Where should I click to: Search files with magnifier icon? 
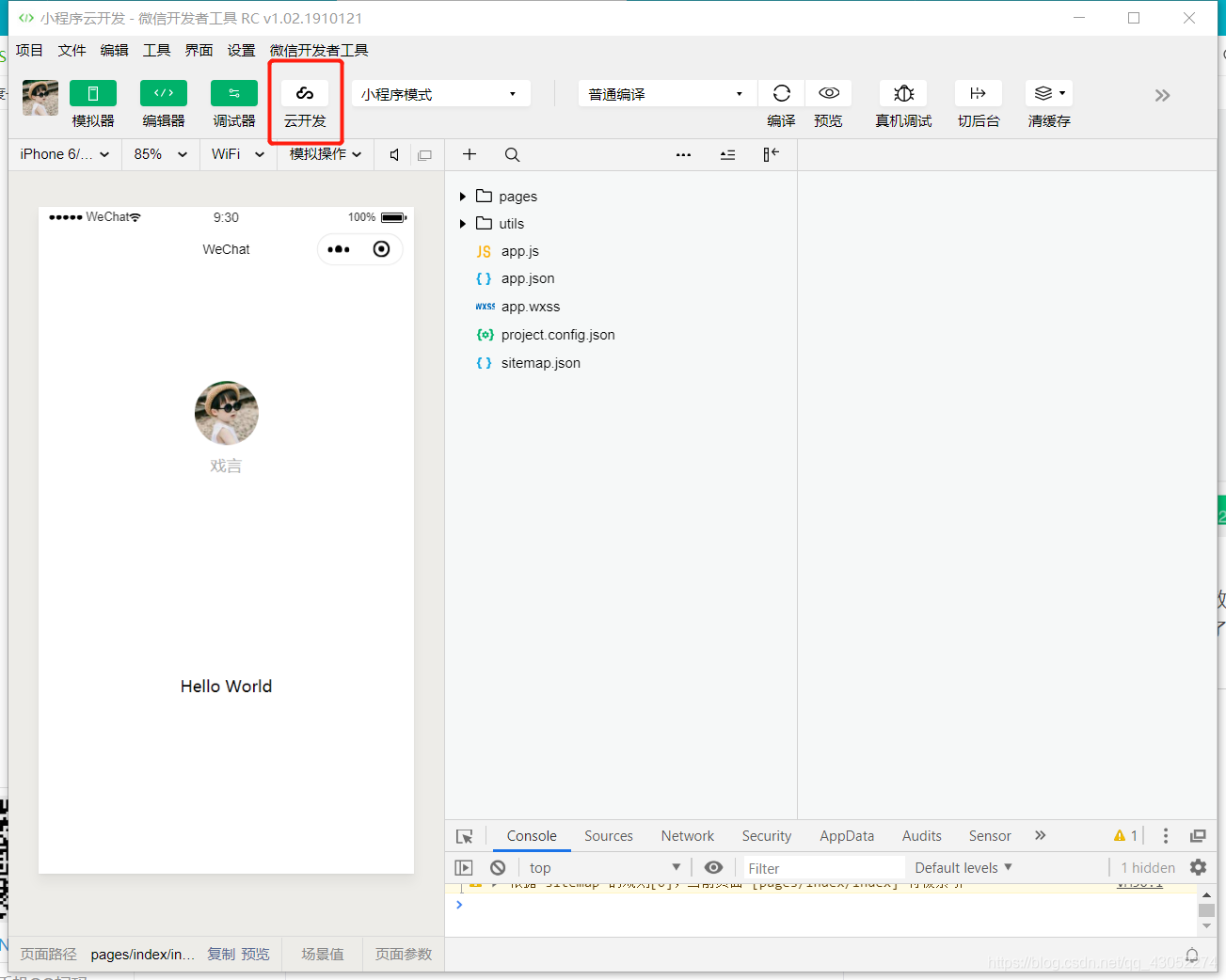tap(512, 155)
